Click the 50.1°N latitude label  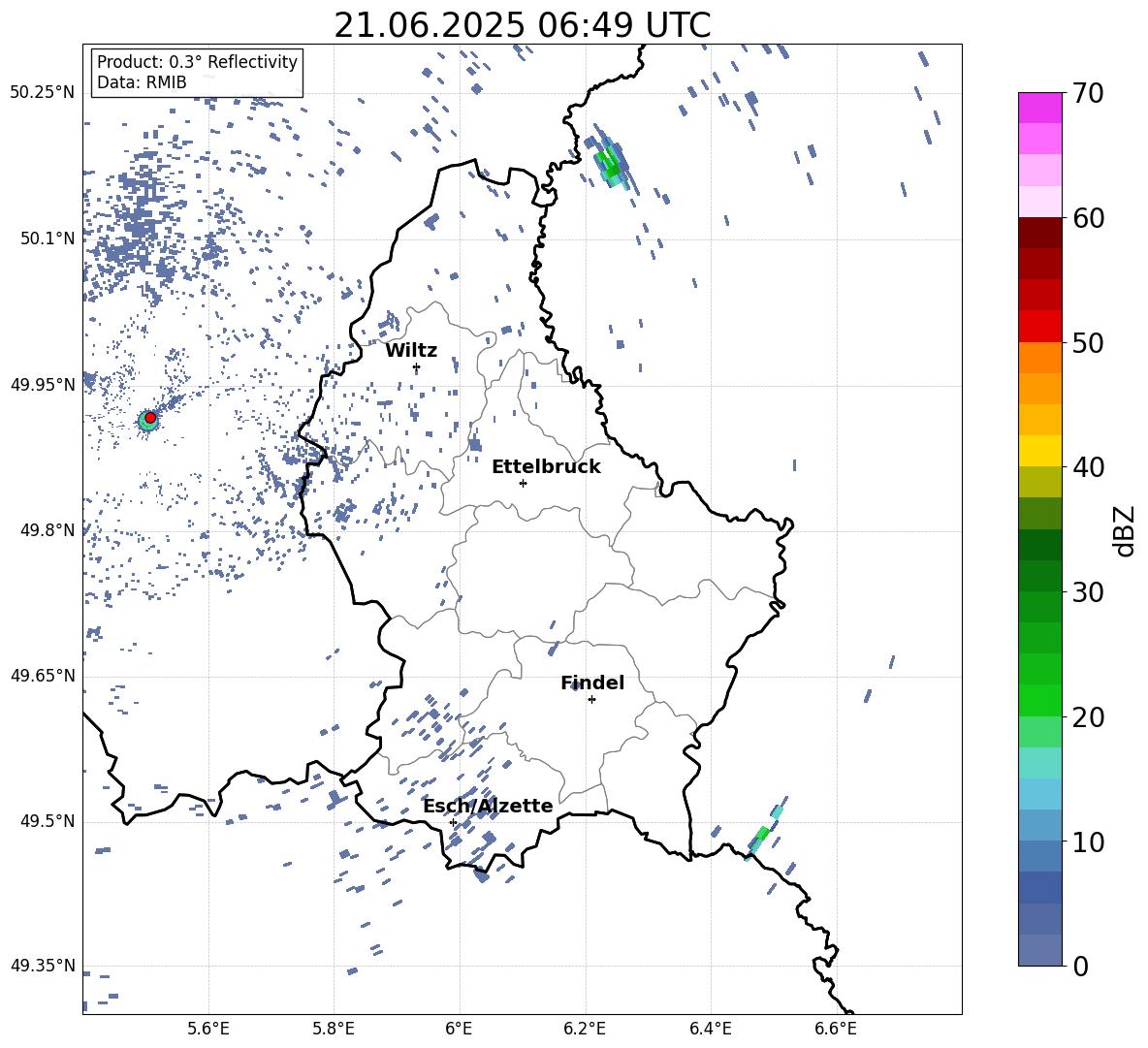pos(48,238)
